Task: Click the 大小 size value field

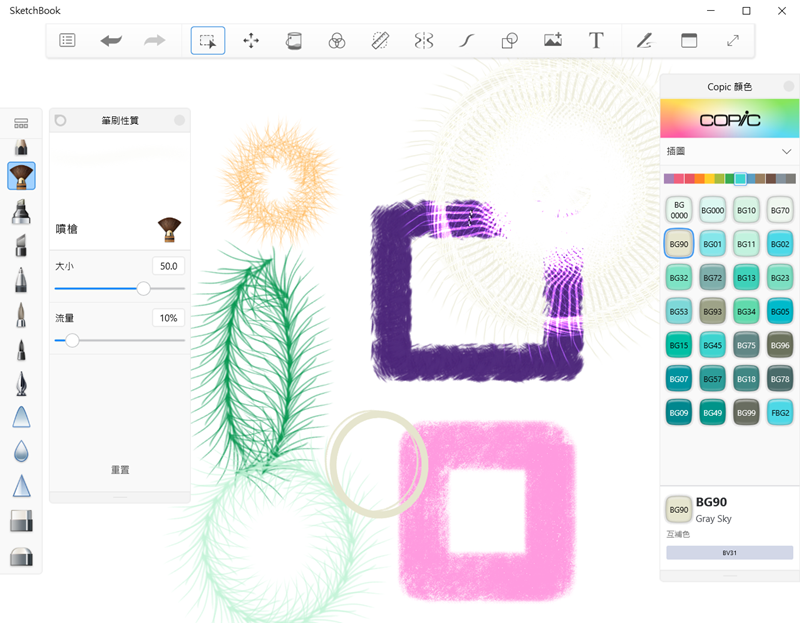Action: click(x=168, y=266)
